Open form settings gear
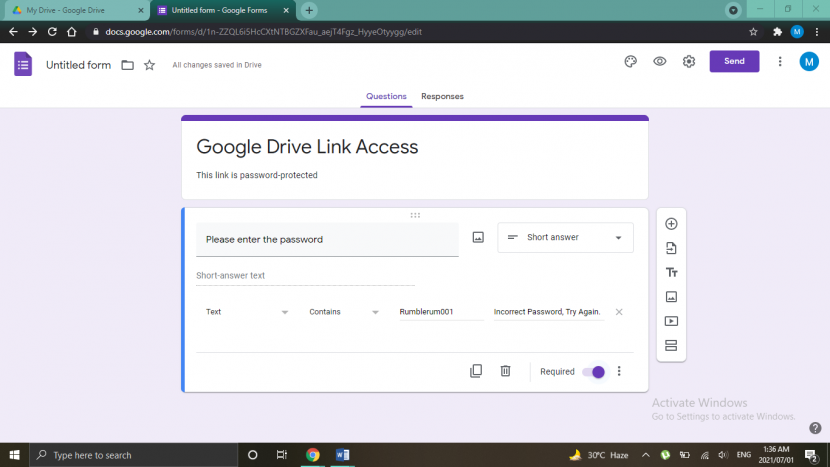The image size is (830, 467). pyautogui.click(x=689, y=61)
